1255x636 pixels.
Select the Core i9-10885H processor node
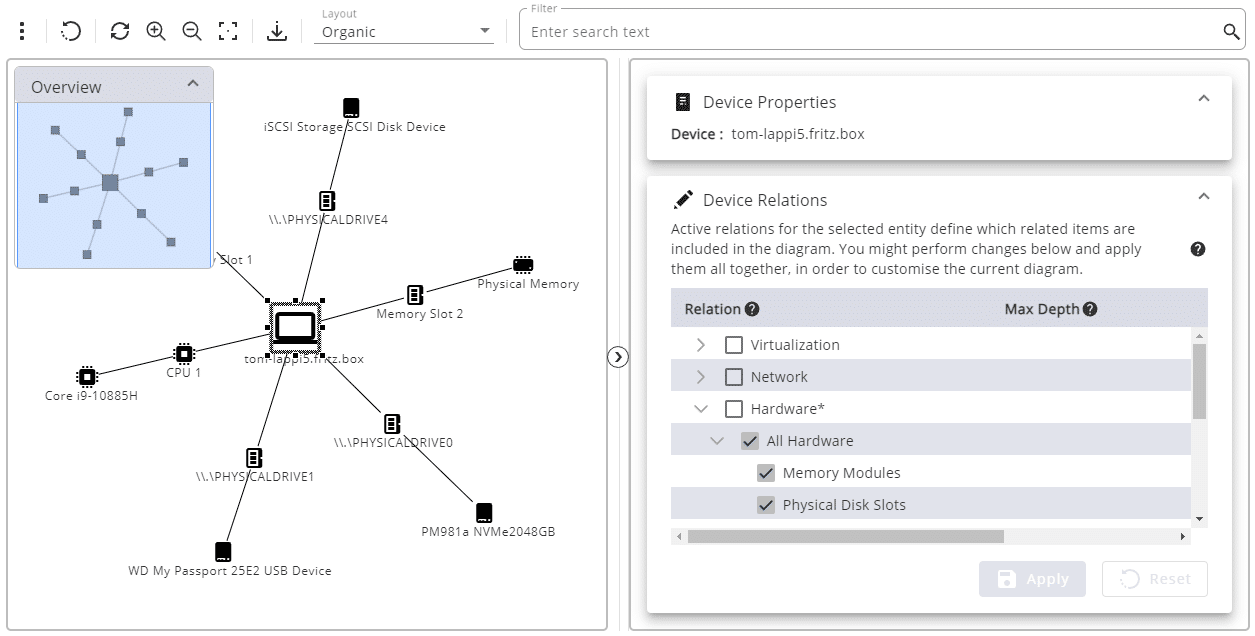[87, 376]
